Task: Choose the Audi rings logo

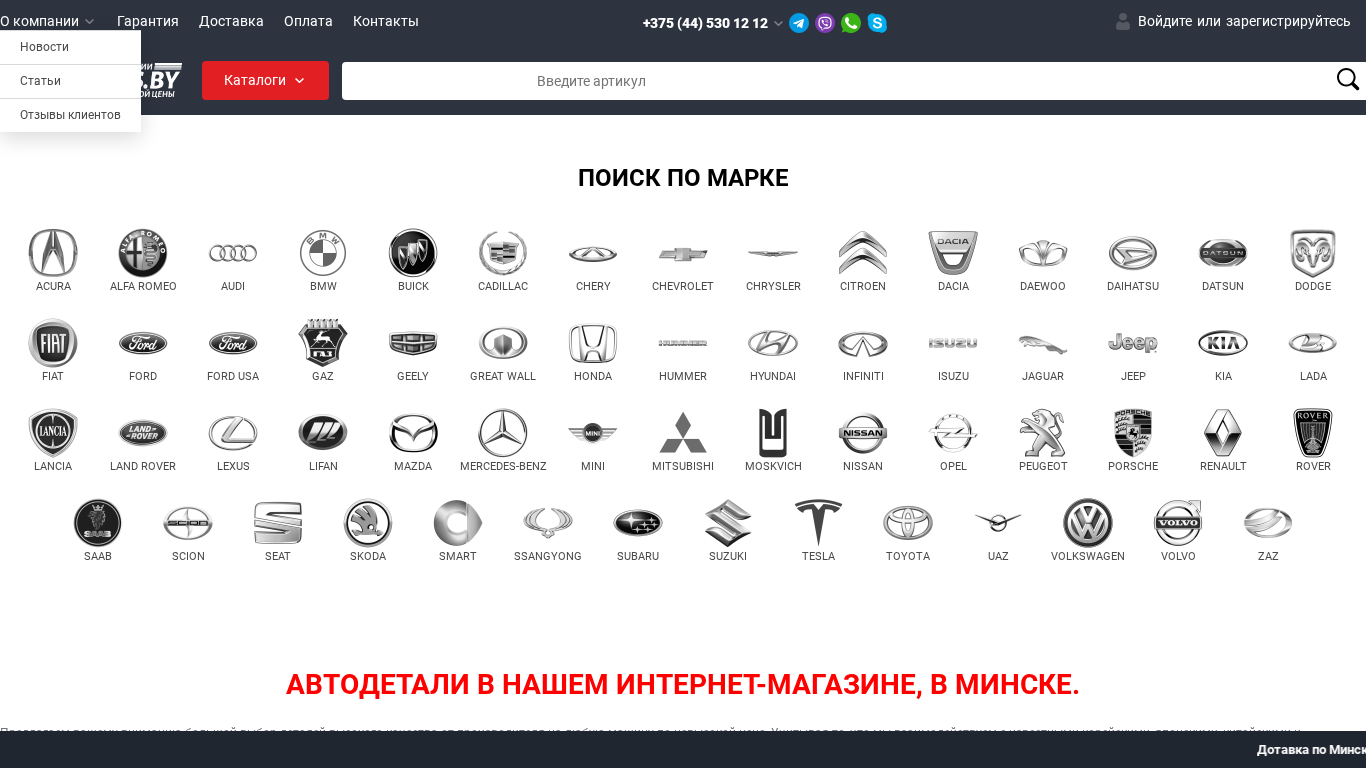Action: pos(233,253)
